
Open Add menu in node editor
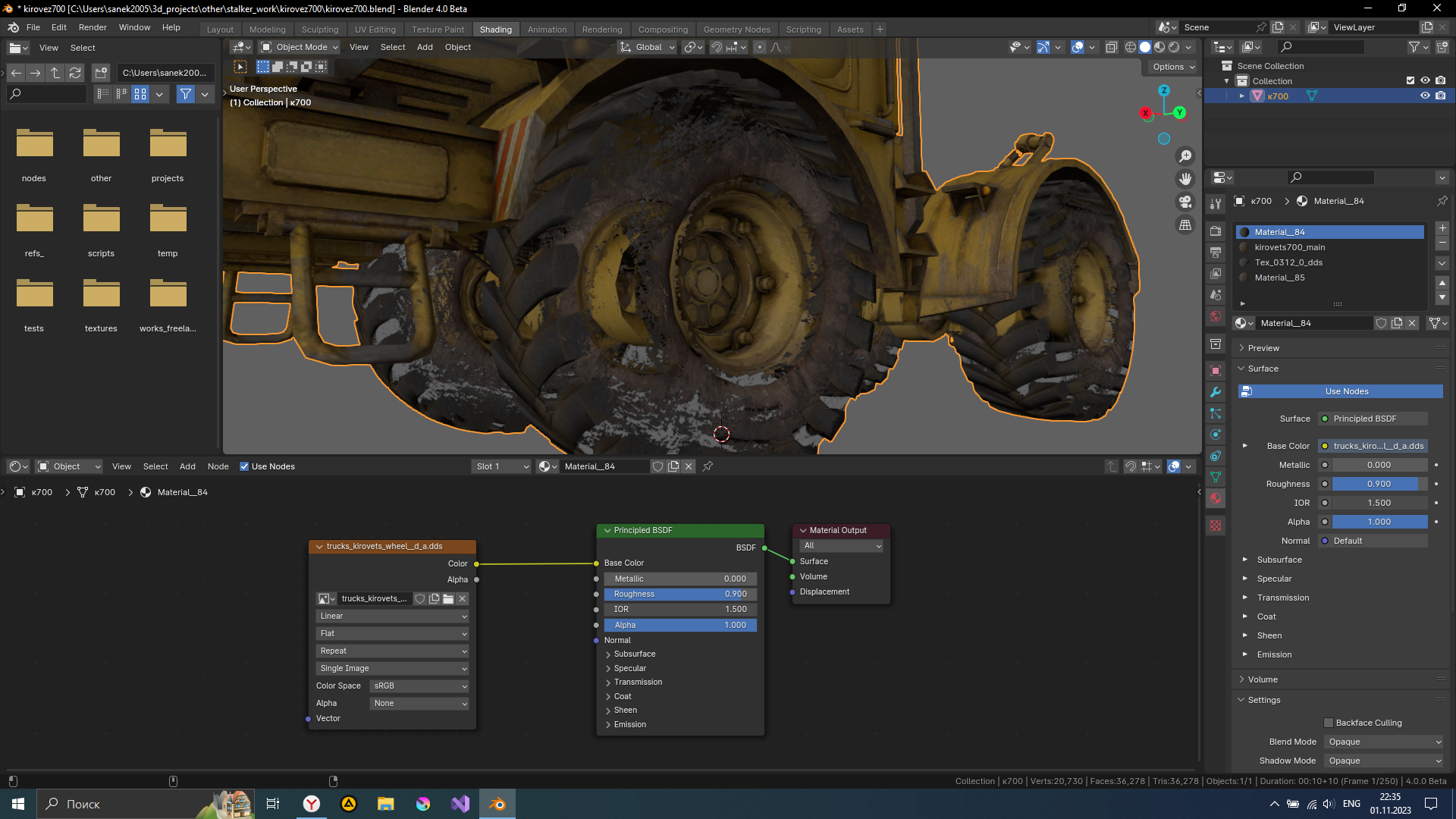(x=187, y=466)
